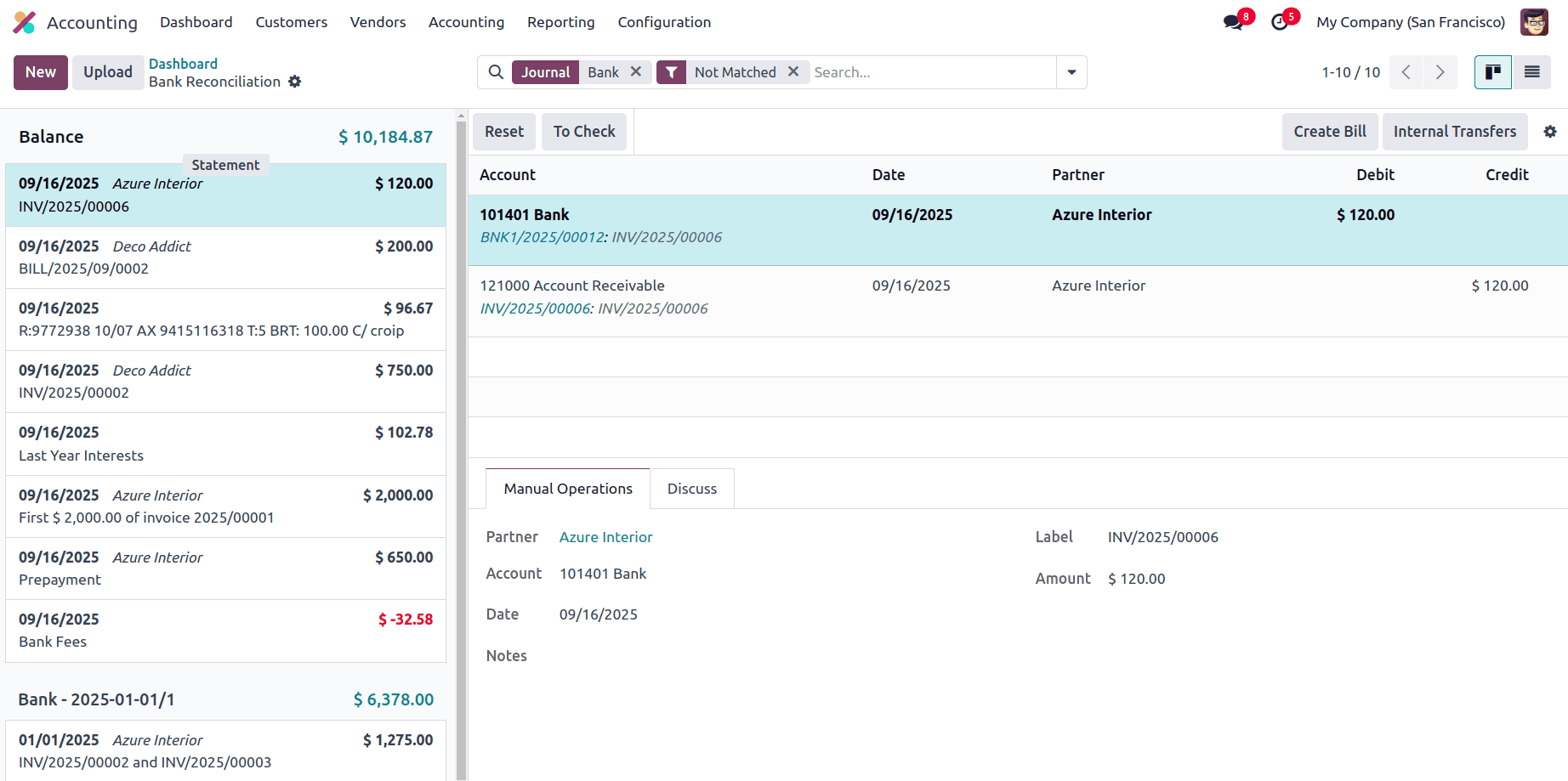
Task: Switch to kanban view
Action: point(1492,72)
